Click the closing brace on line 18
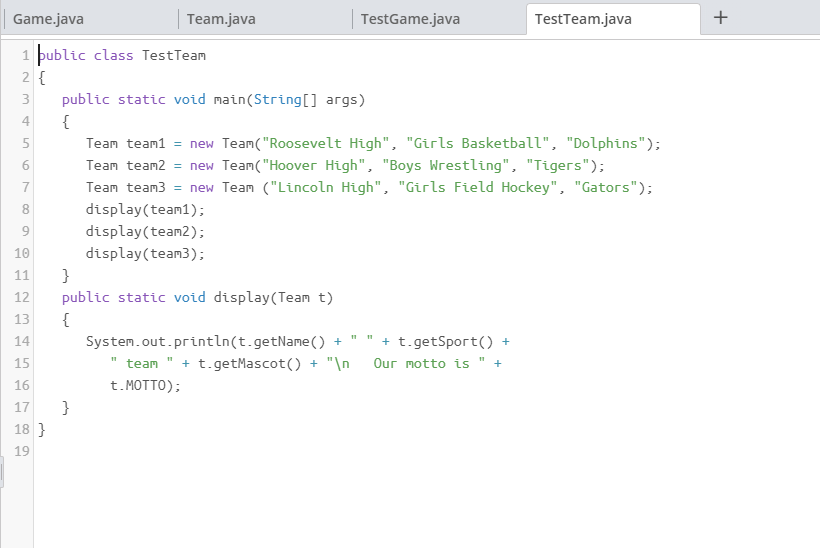 [x=42, y=429]
